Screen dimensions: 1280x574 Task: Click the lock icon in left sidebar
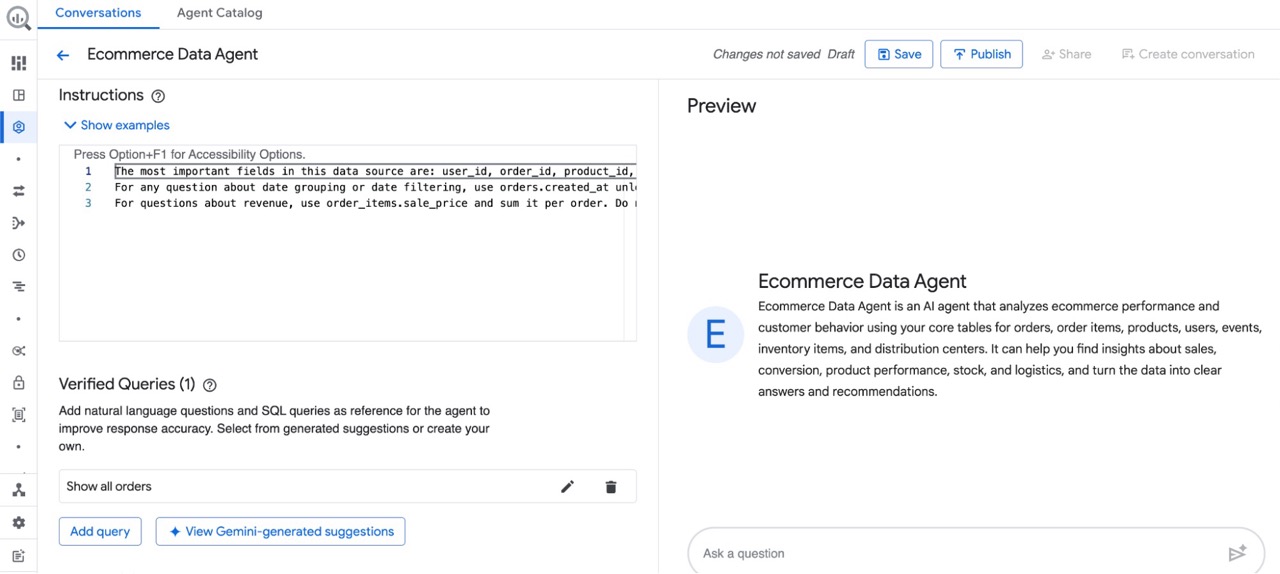18,383
